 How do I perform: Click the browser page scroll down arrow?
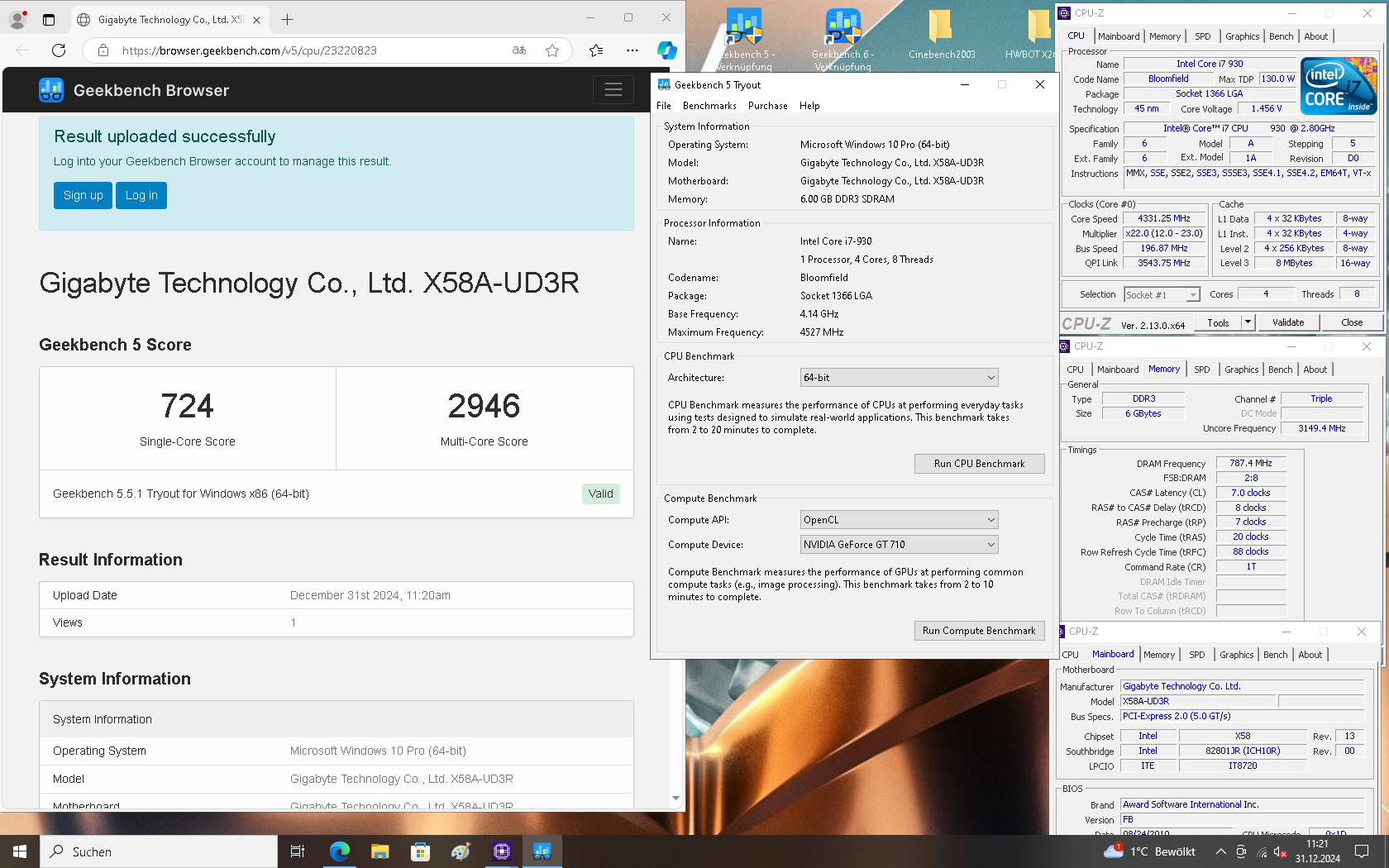[676, 799]
